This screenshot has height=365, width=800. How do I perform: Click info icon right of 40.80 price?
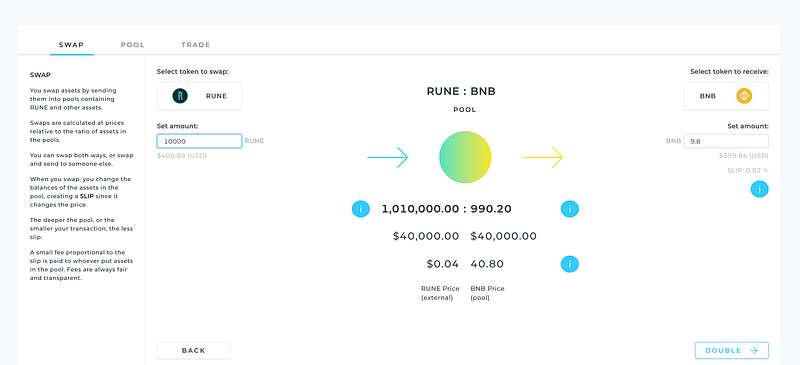(570, 264)
